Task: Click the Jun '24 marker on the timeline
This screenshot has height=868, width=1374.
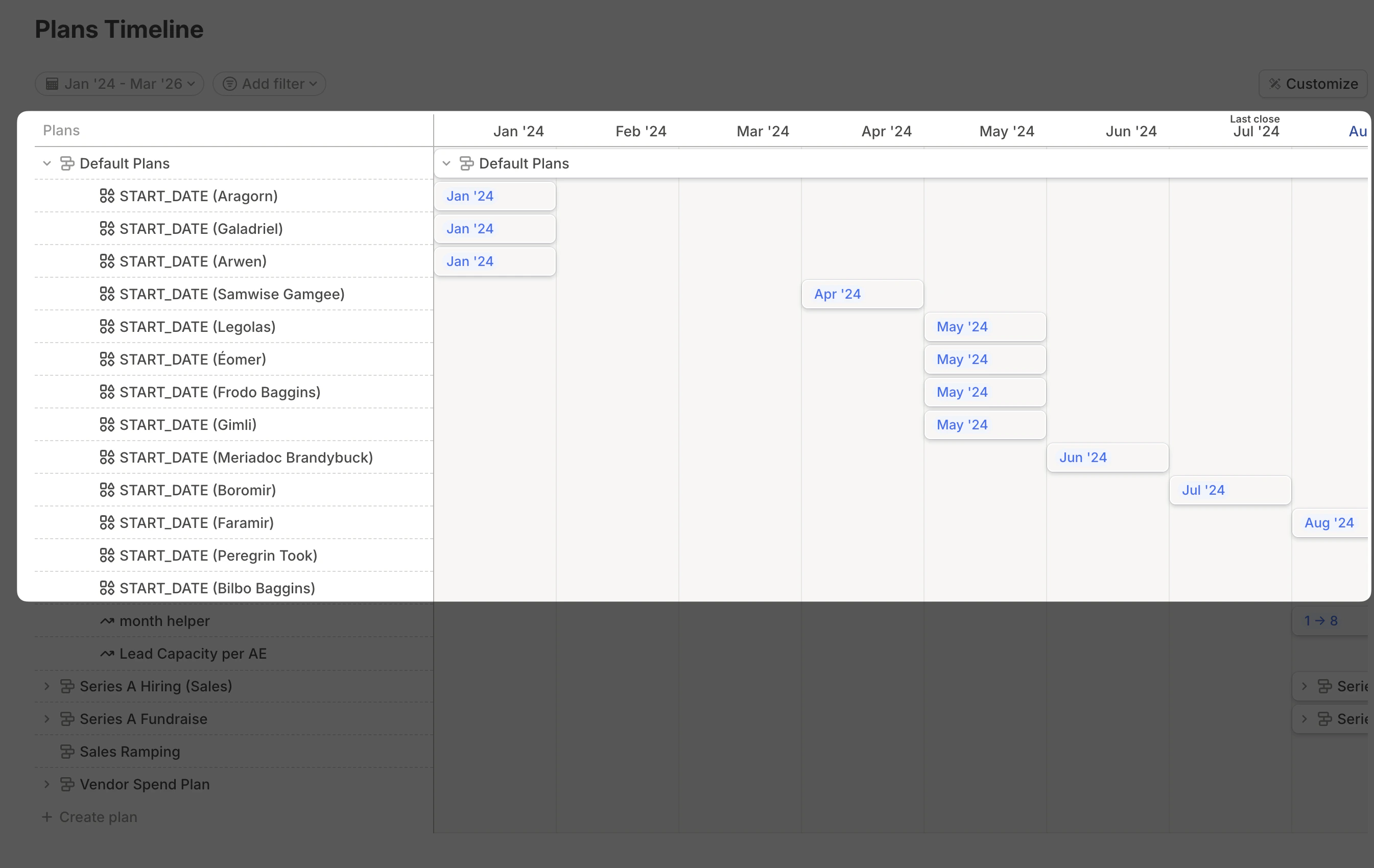Action: point(1107,457)
